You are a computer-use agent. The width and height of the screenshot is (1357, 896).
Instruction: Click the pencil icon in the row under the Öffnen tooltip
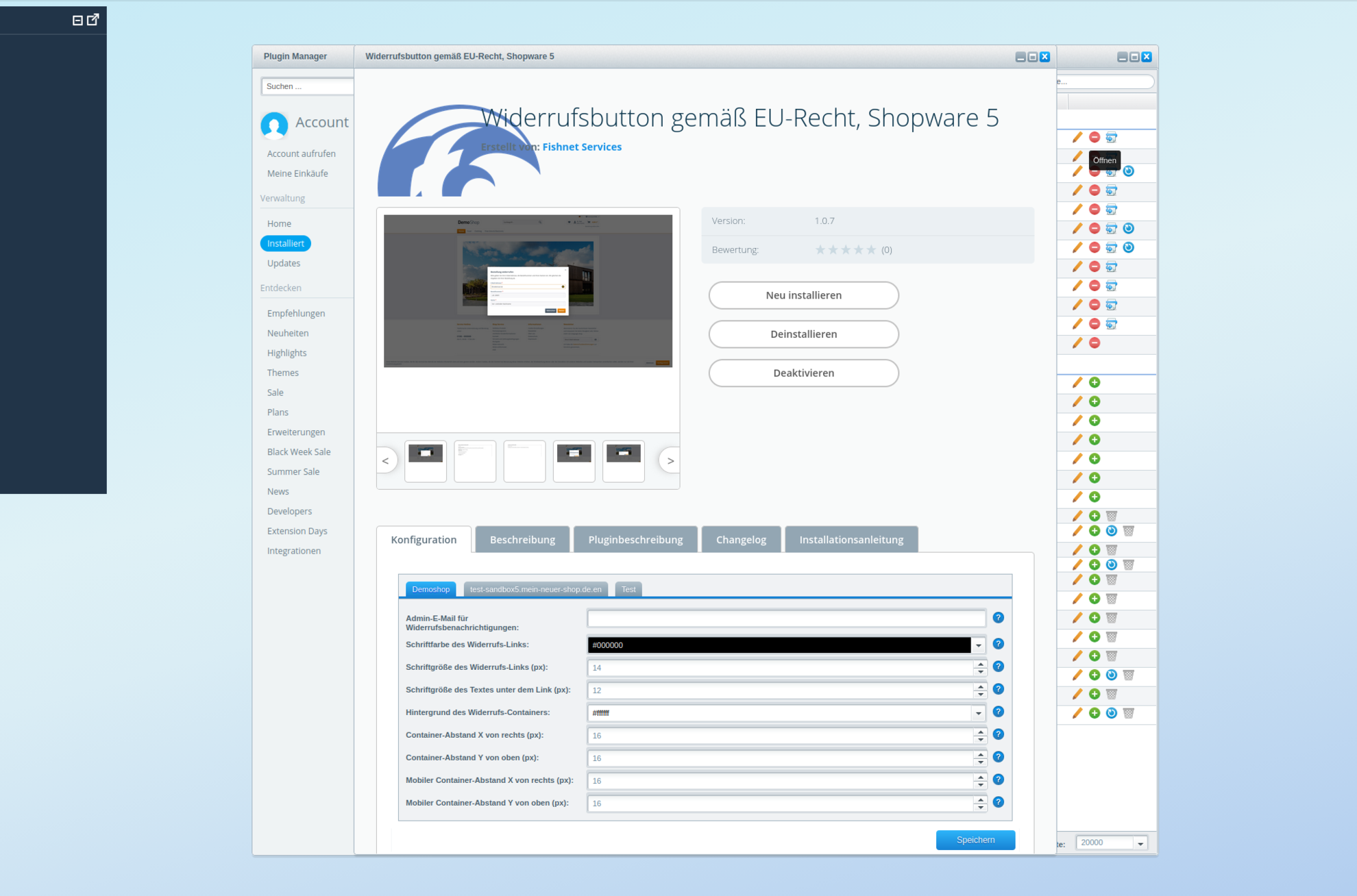[1077, 171]
